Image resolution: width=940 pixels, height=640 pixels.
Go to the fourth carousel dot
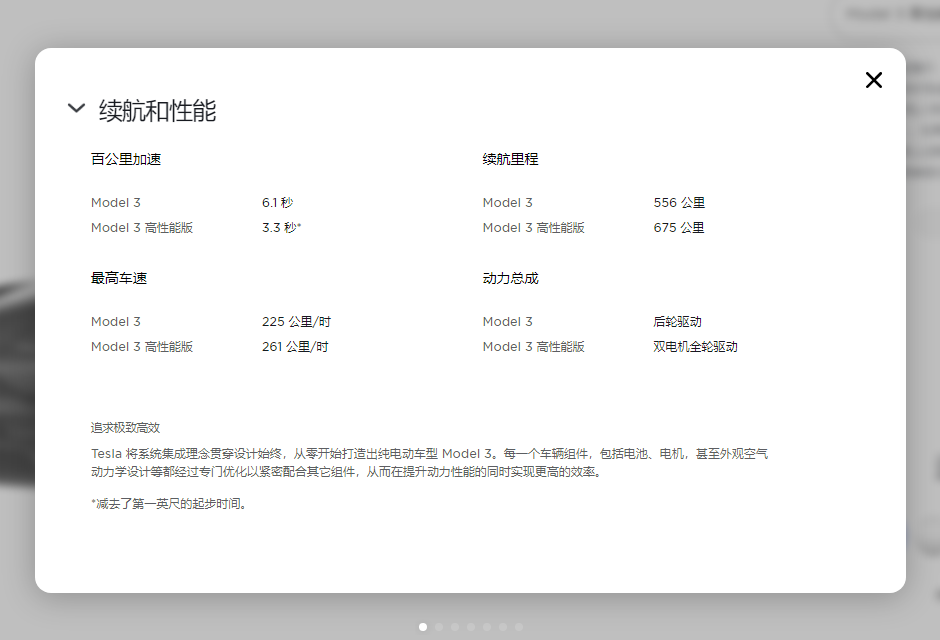(x=471, y=627)
